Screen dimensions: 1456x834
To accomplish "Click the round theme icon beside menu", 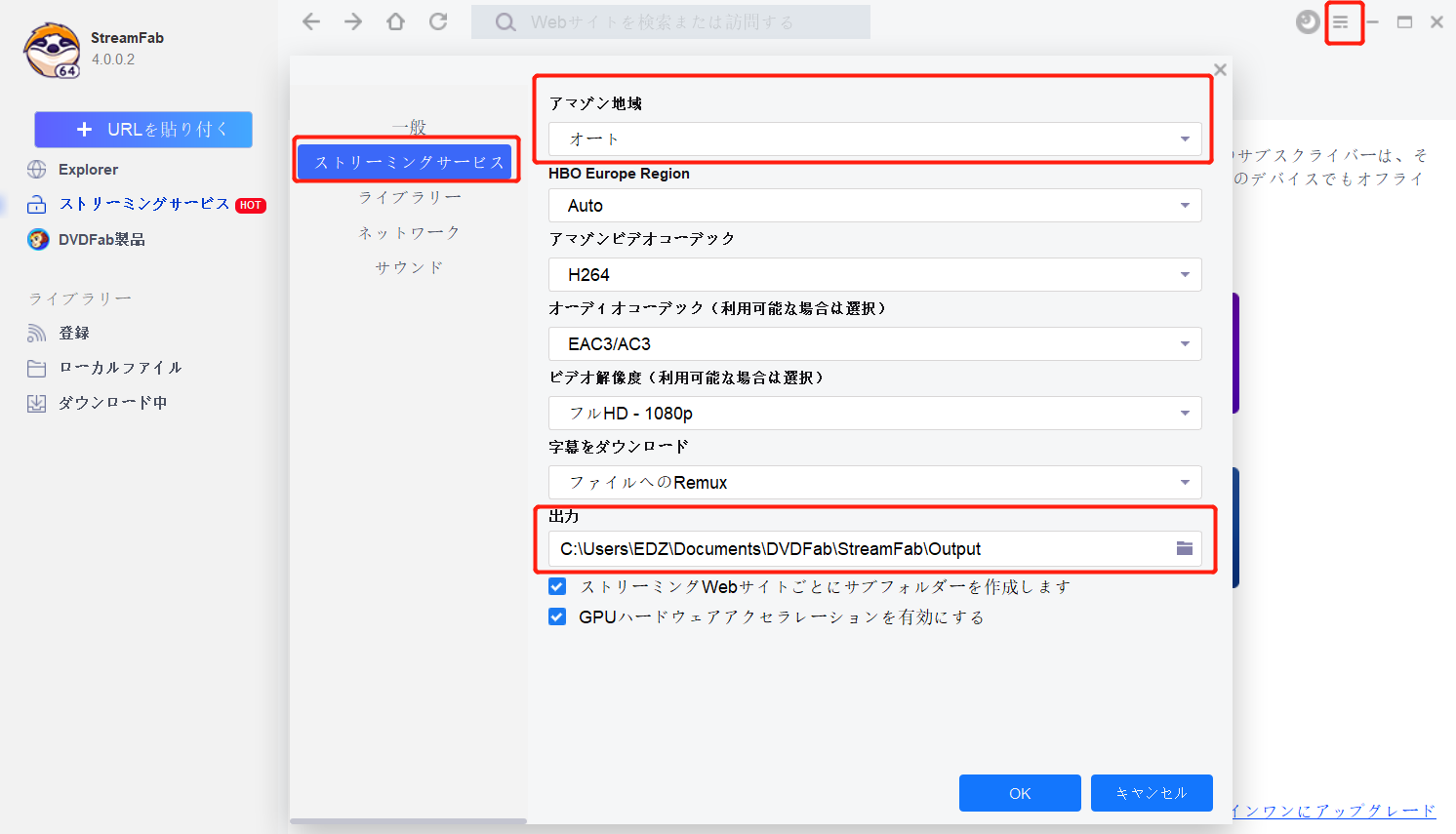I will (x=1308, y=21).
